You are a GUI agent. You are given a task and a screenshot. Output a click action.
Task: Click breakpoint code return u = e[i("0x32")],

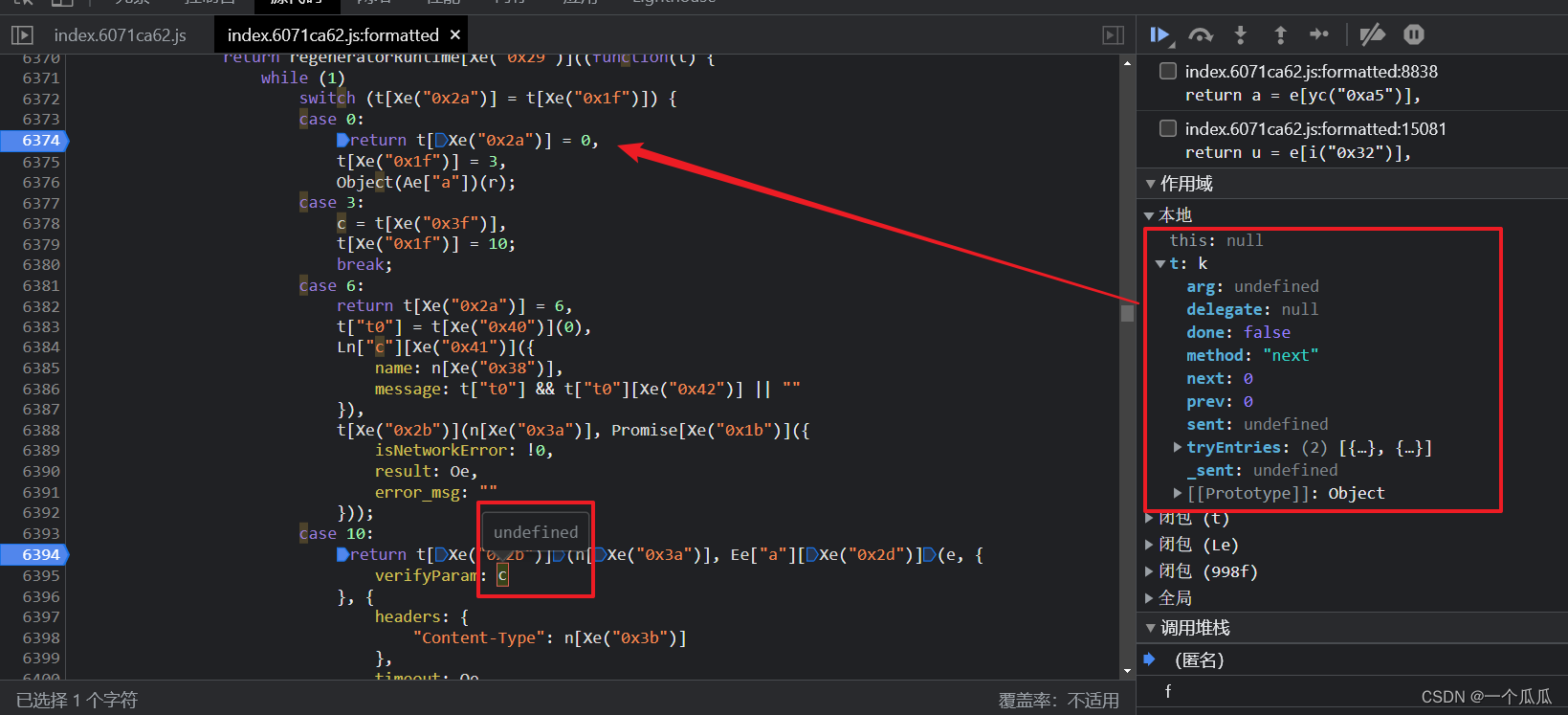pos(1298,152)
